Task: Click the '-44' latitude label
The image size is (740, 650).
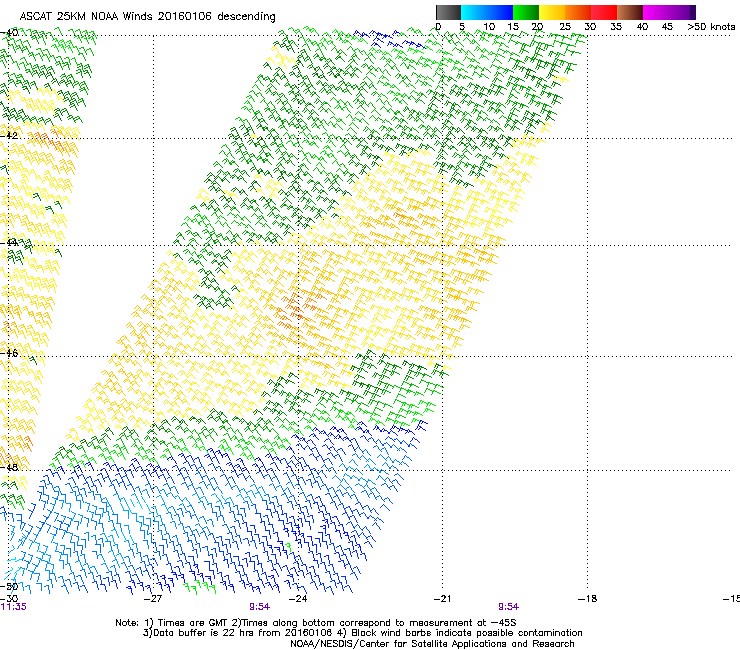Action: pos(9,242)
